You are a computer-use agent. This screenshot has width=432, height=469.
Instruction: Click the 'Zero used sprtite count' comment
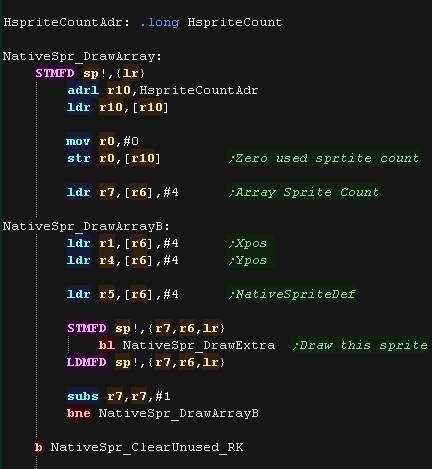click(324, 158)
